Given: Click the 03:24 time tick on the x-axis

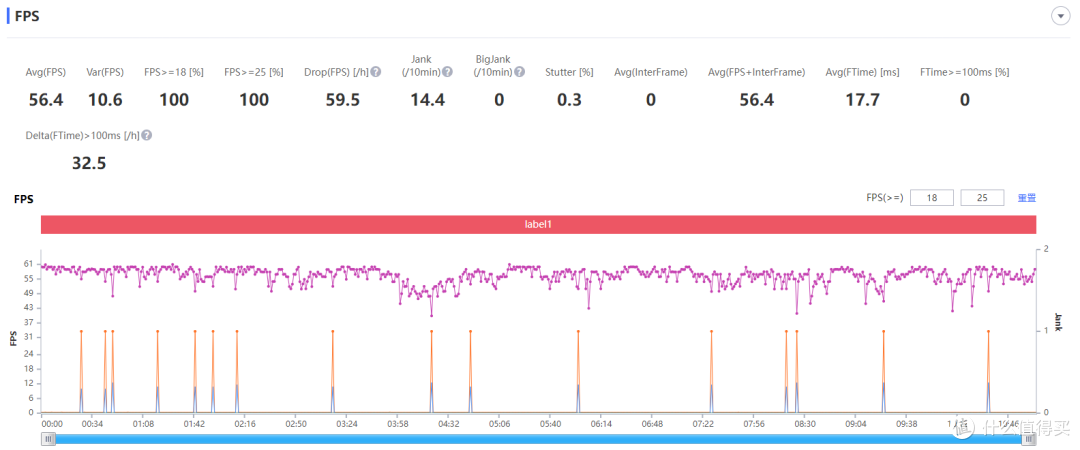Looking at the screenshot, I should point(347,424).
